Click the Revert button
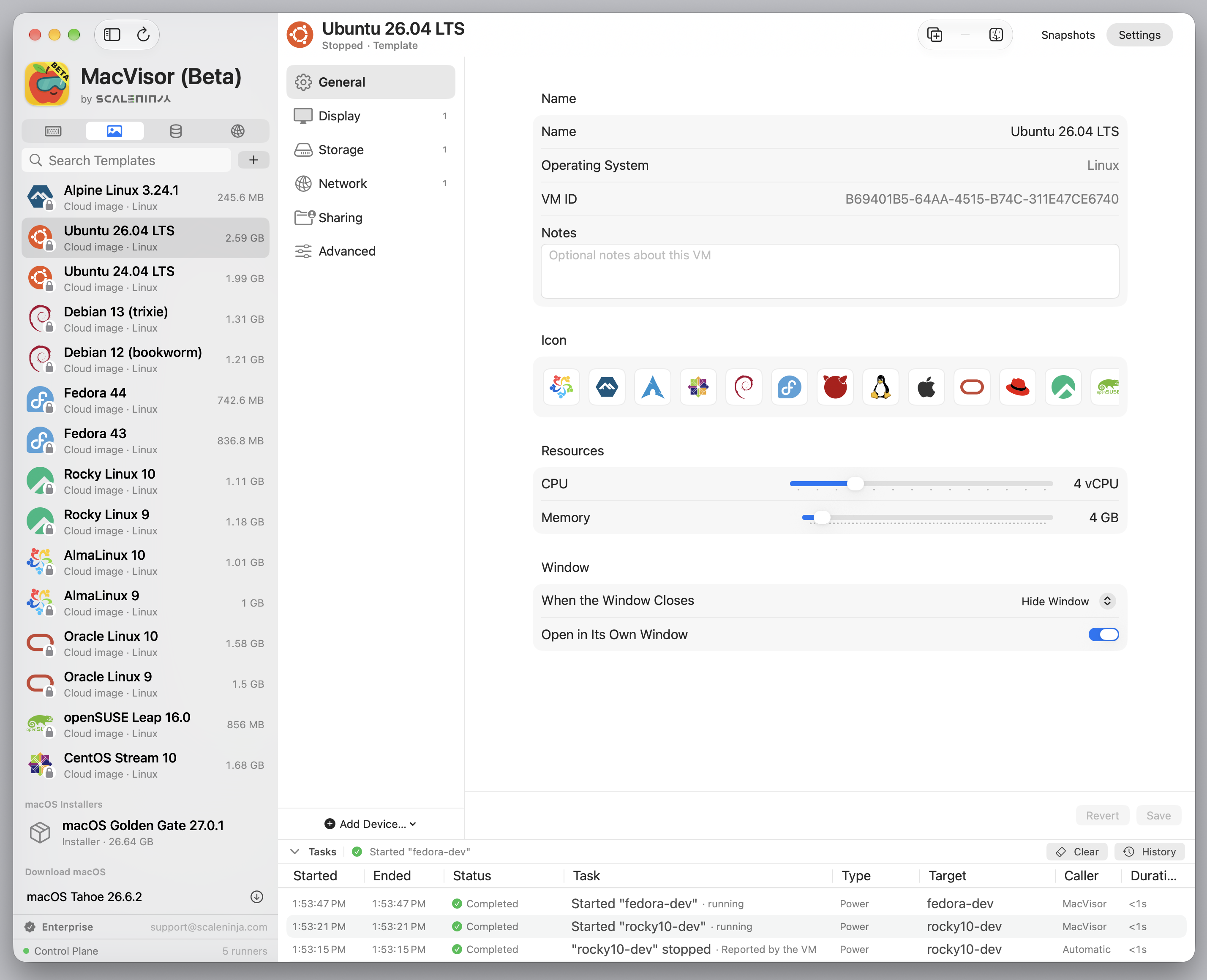The image size is (1207, 980). [x=1102, y=816]
